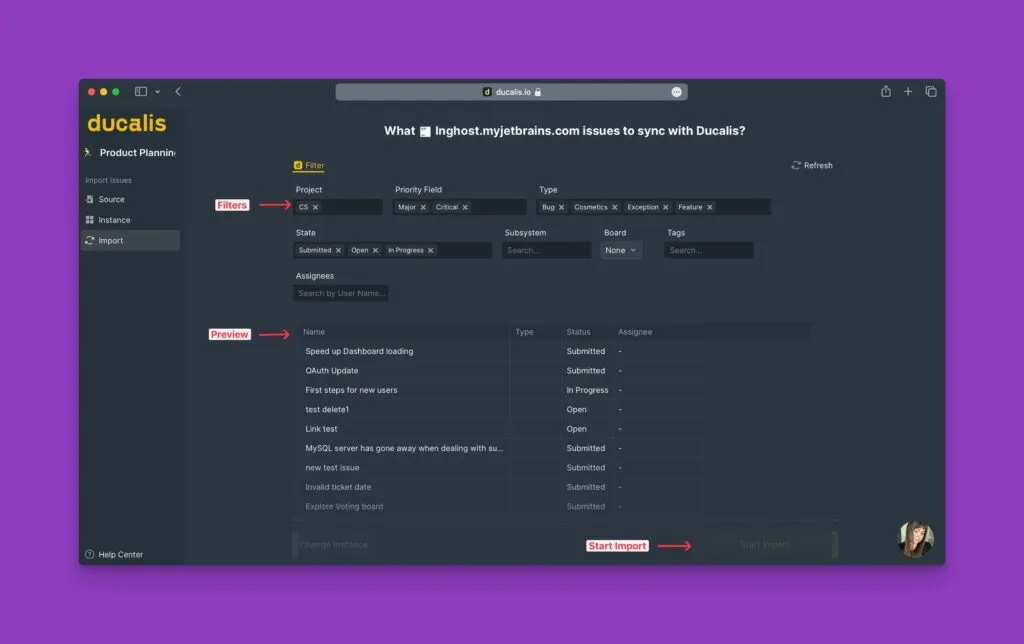
Task: Open the user avatar chat bubble
Action: click(915, 539)
